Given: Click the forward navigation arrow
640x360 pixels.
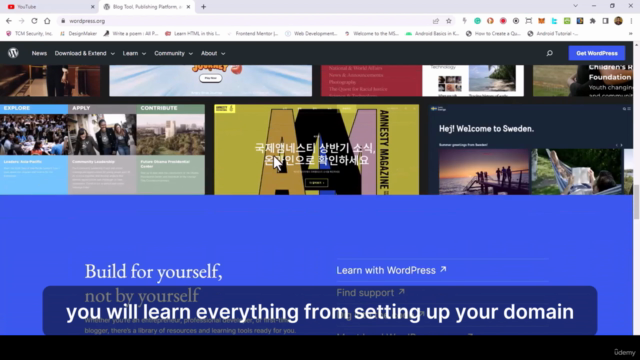Looking at the screenshot, I should pos(22,21).
